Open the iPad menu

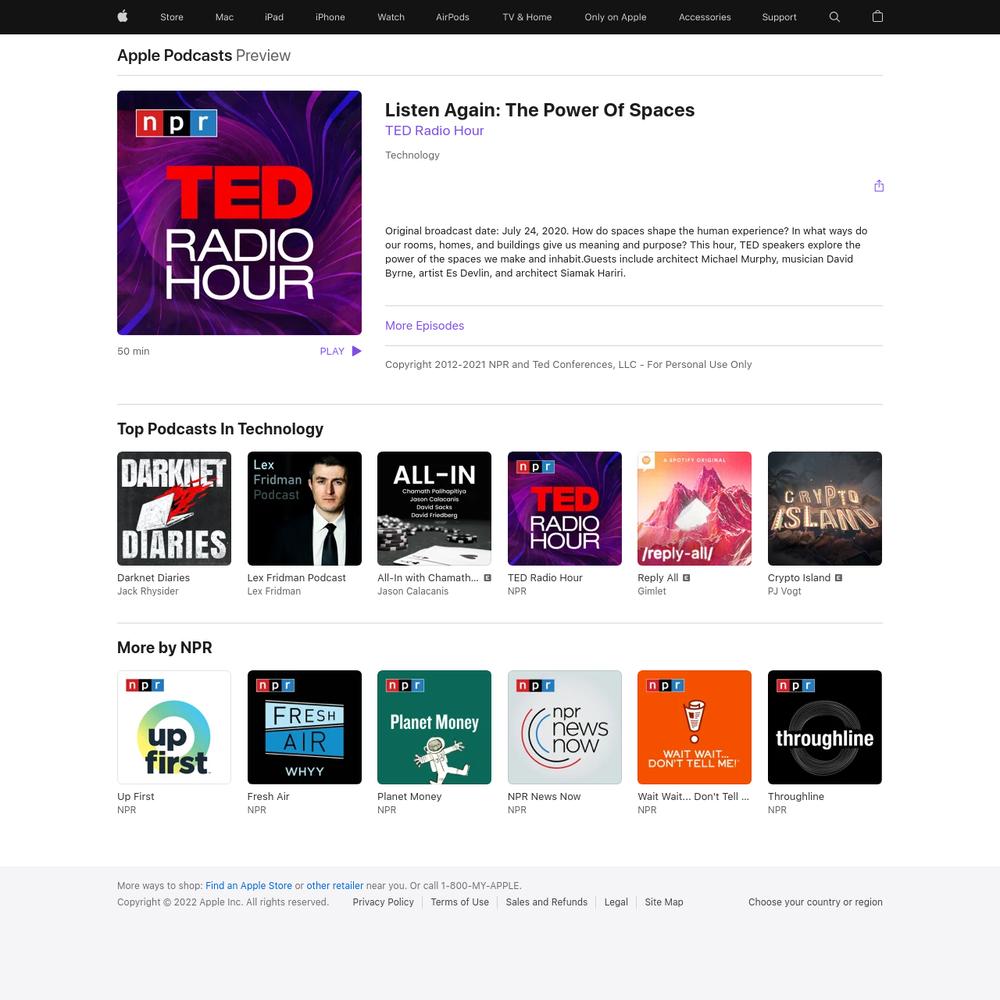(274, 17)
